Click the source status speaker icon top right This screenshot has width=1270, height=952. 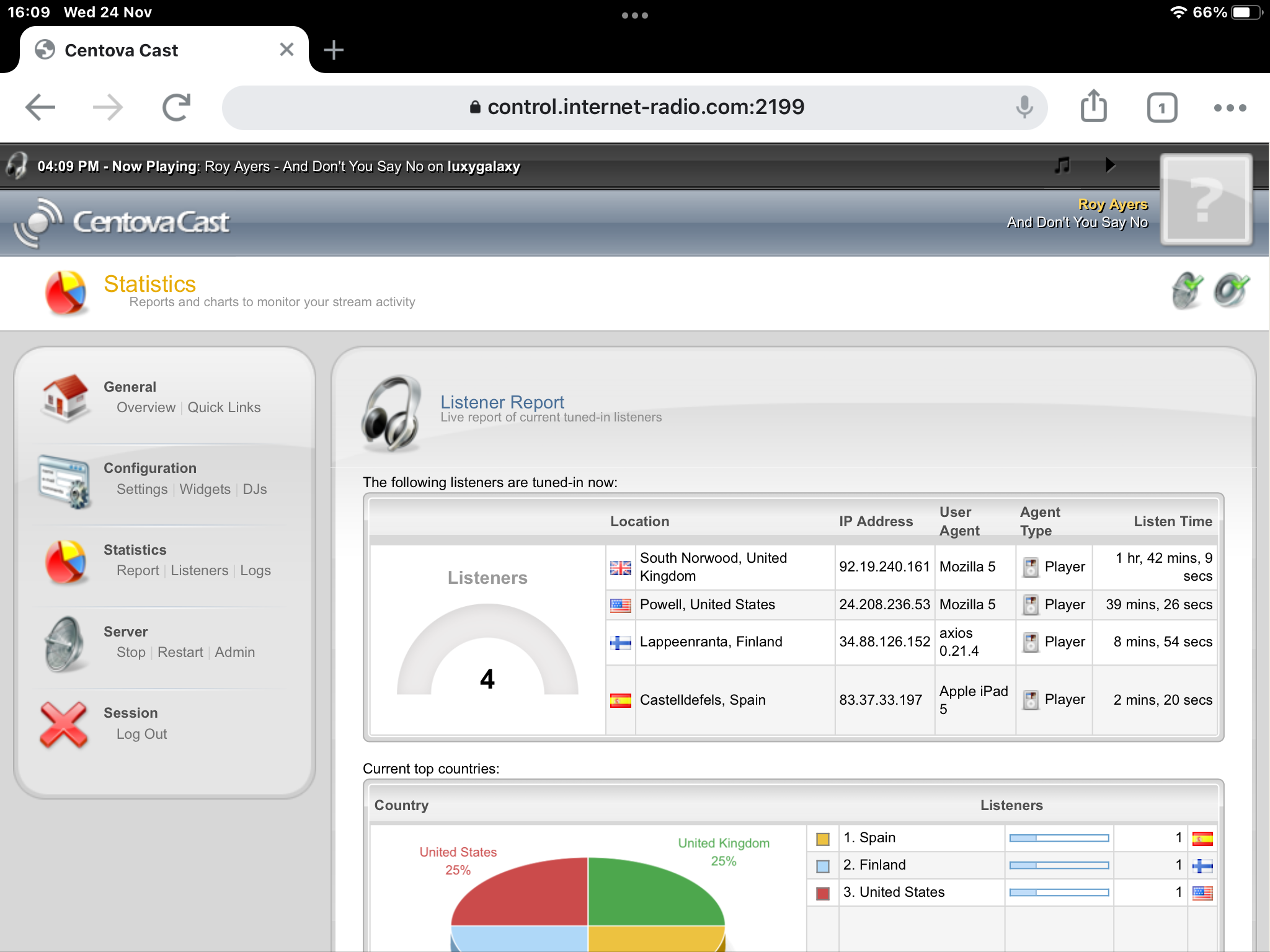1231,290
